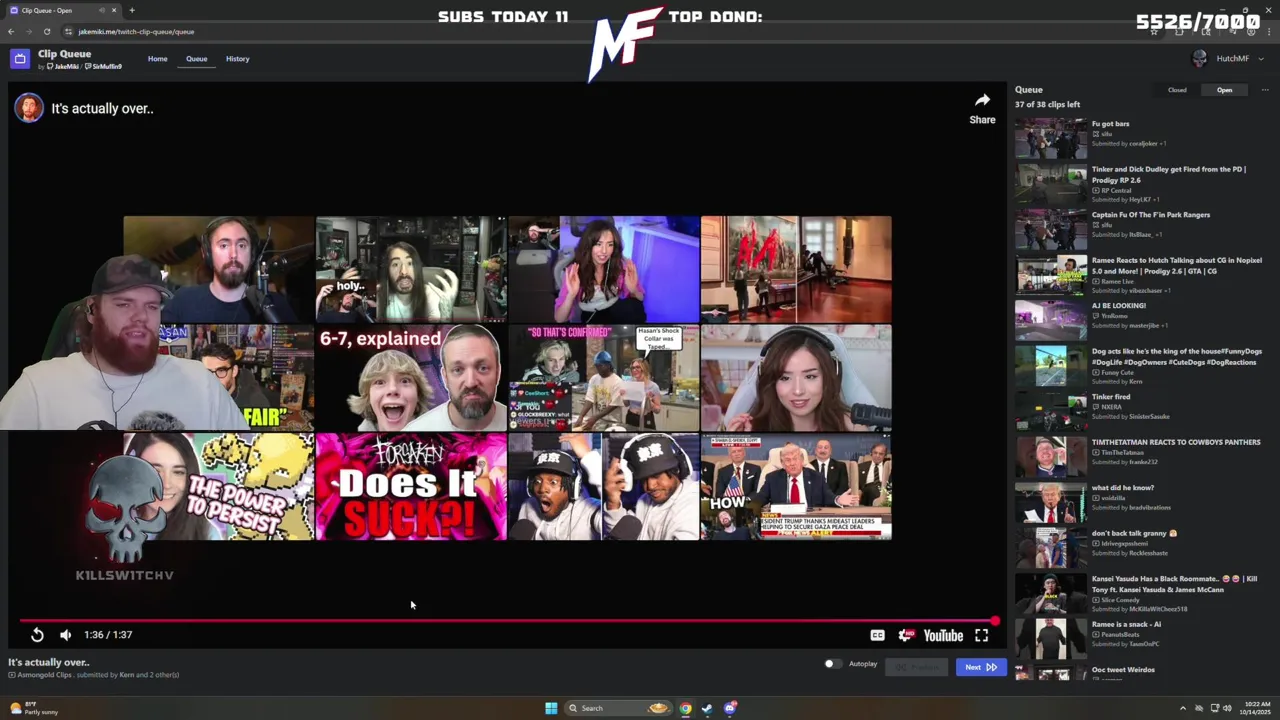Open Chrome from the taskbar
1280x720 pixels.
click(685, 708)
